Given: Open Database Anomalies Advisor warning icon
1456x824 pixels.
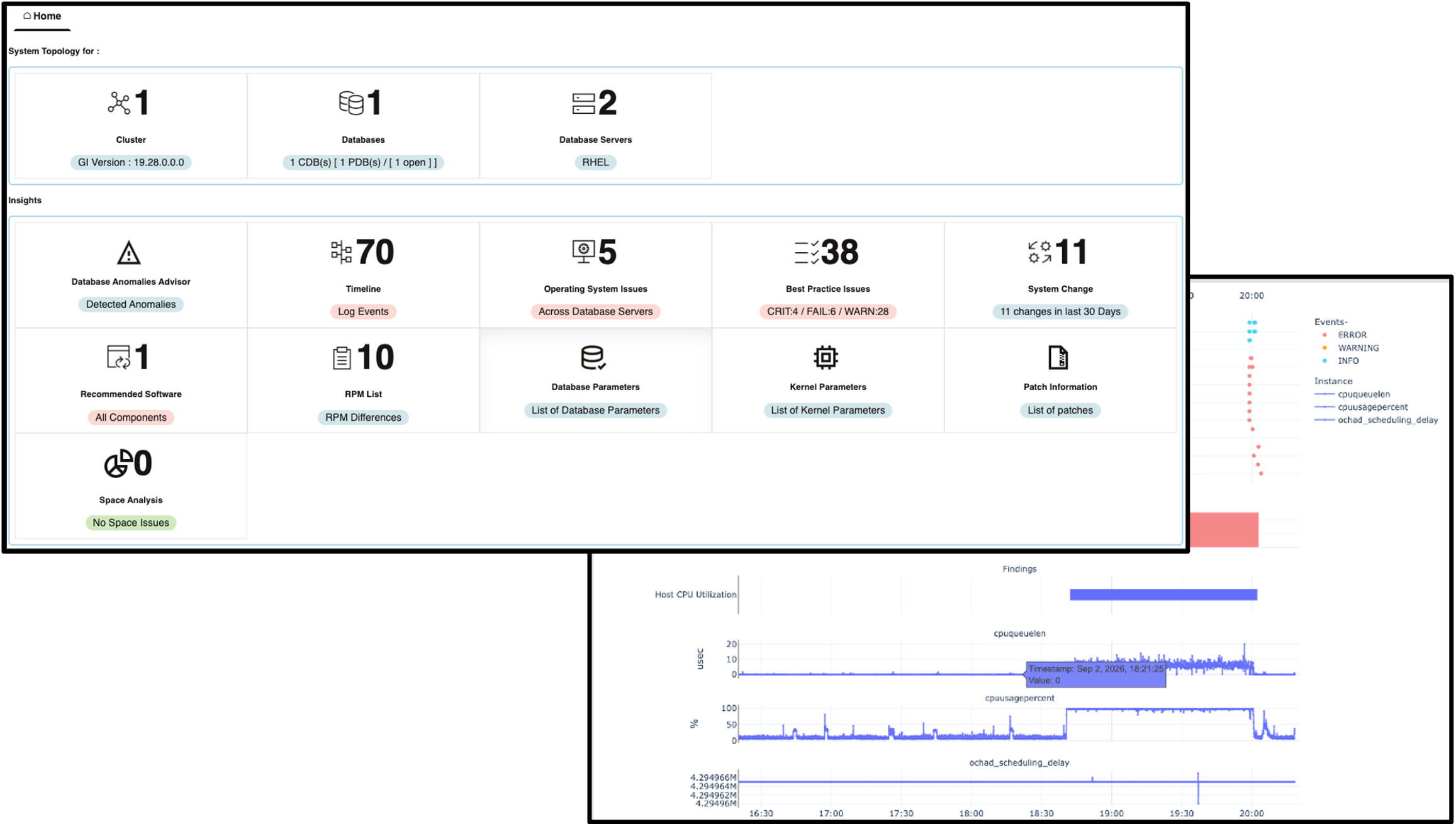Looking at the screenshot, I should point(129,253).
